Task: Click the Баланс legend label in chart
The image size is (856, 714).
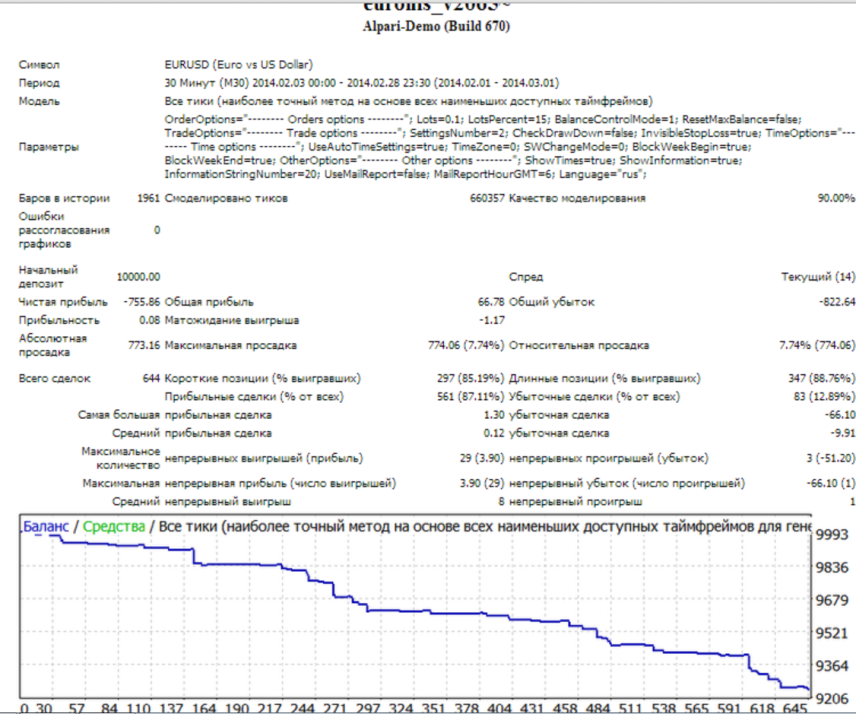Action: tap(46, 527)
